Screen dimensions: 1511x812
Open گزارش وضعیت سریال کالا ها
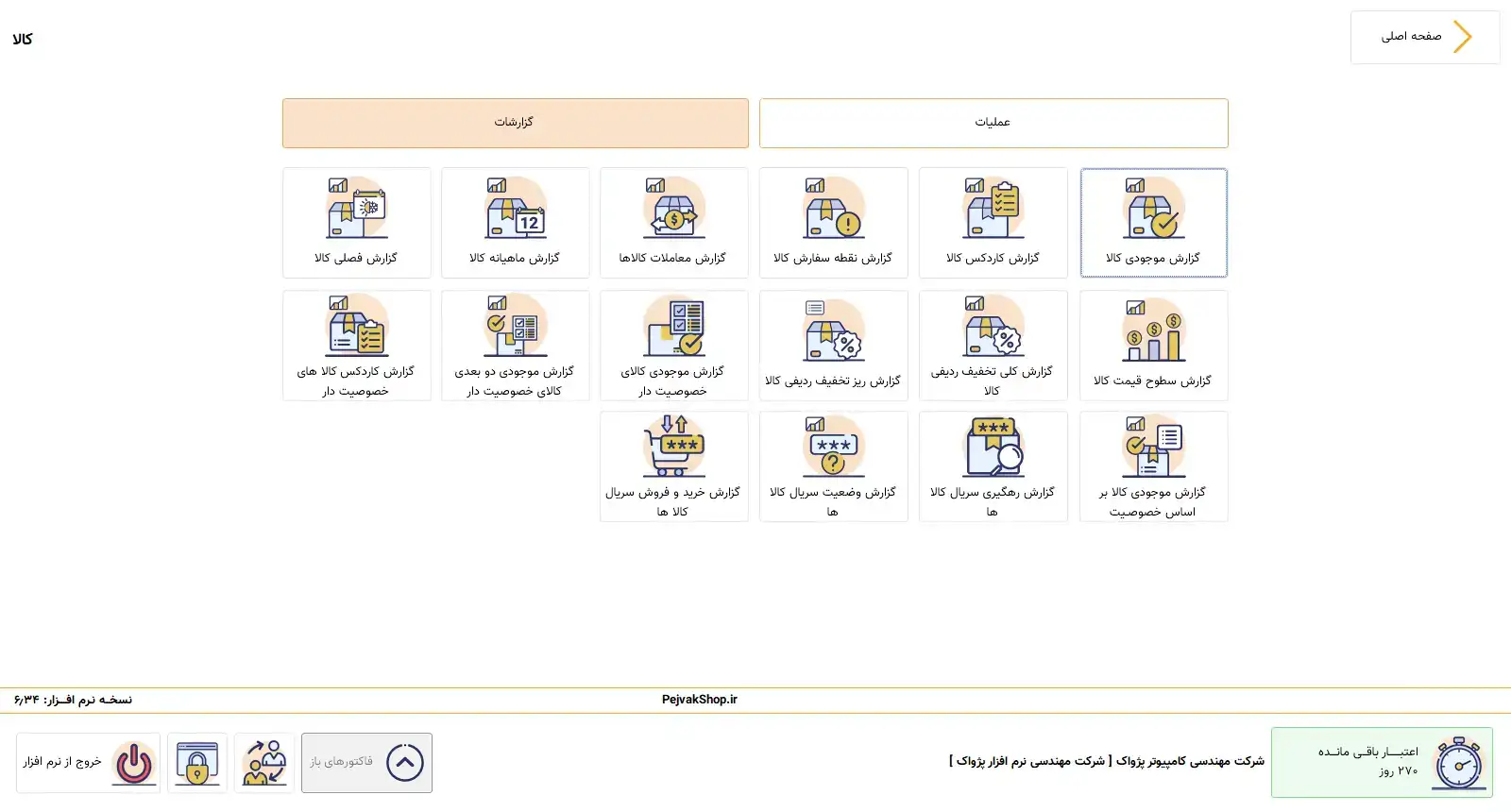point(833,465)
